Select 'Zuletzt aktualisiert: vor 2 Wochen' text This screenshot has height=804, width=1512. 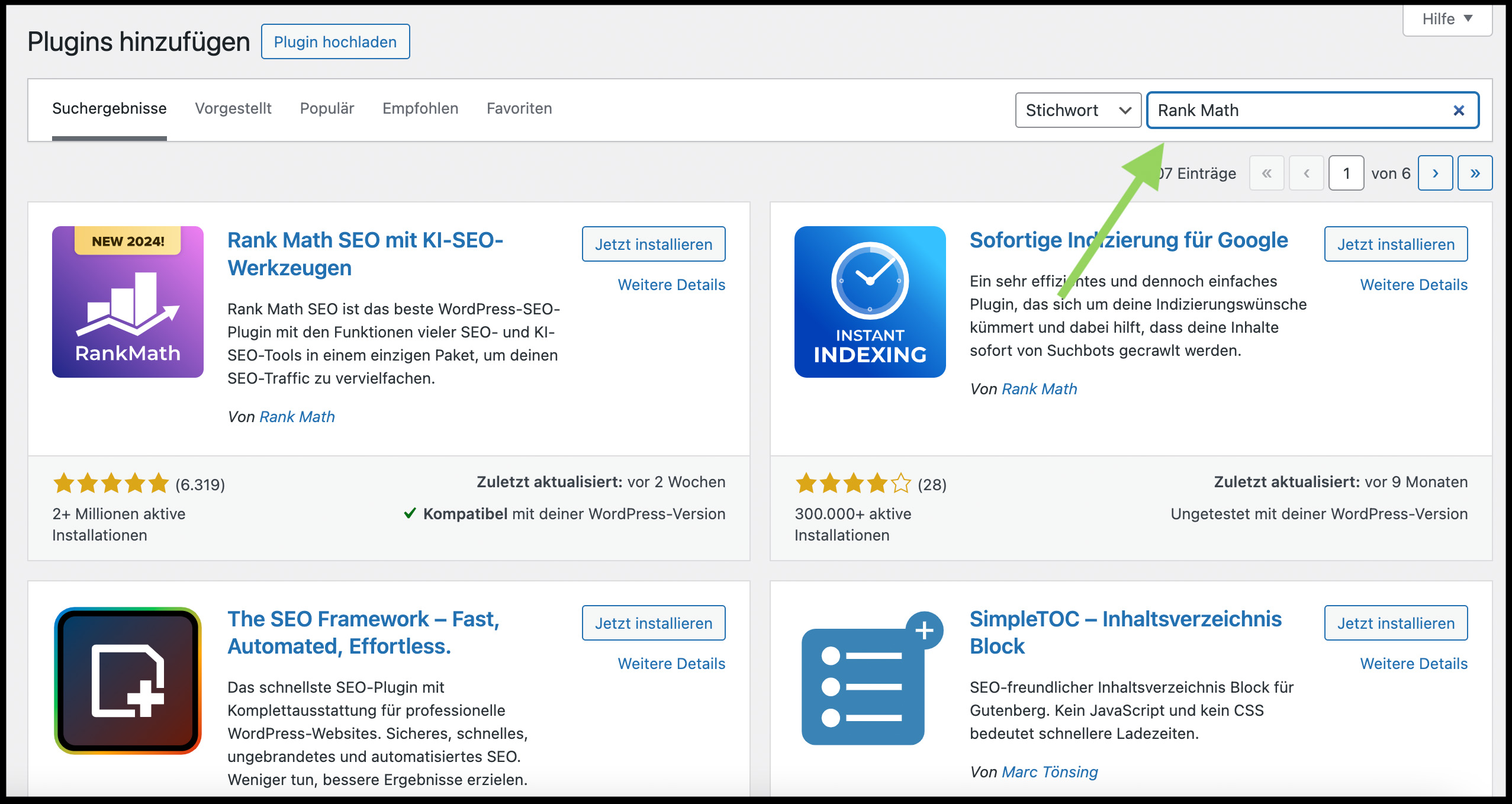click(601, 482)
